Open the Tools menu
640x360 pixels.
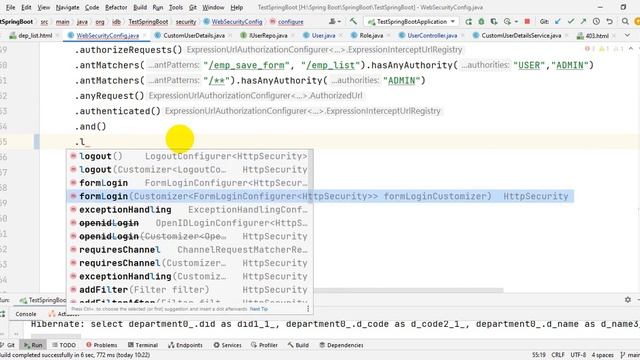[176, 7]
